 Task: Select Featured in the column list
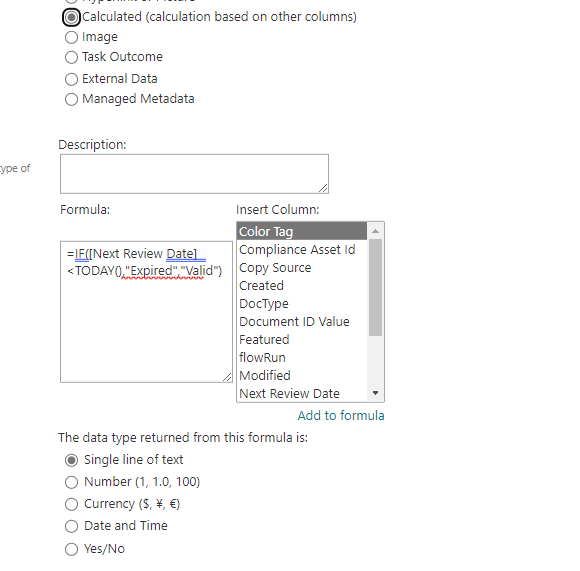point(302,339)
